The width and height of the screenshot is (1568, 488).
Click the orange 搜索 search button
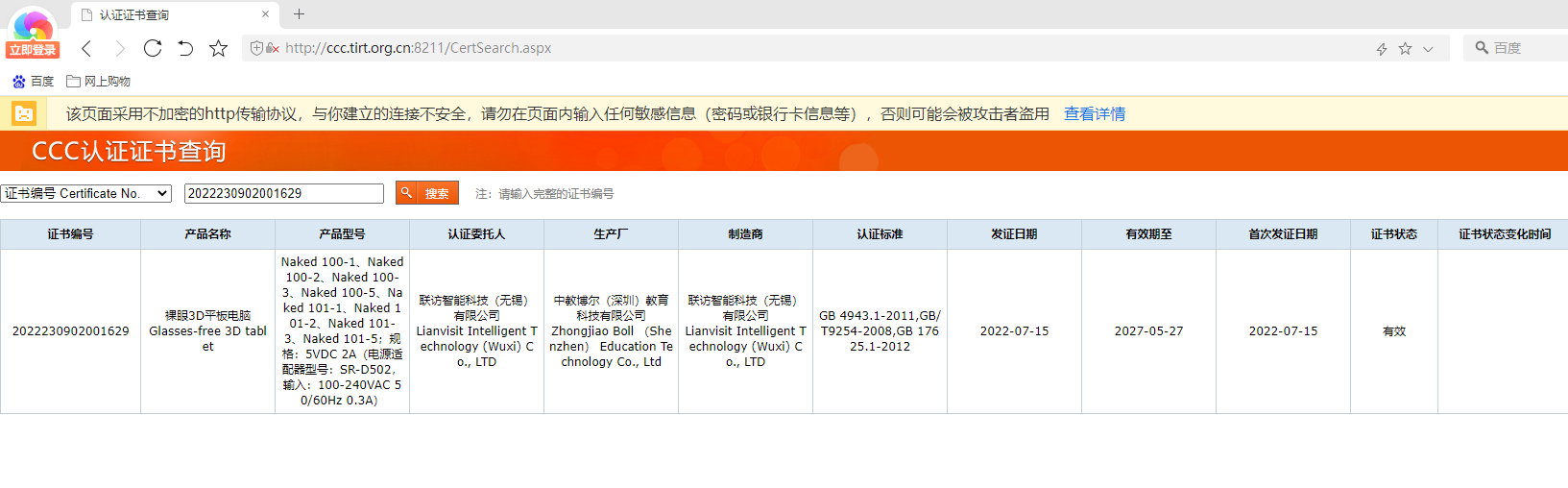click(427, 193)
